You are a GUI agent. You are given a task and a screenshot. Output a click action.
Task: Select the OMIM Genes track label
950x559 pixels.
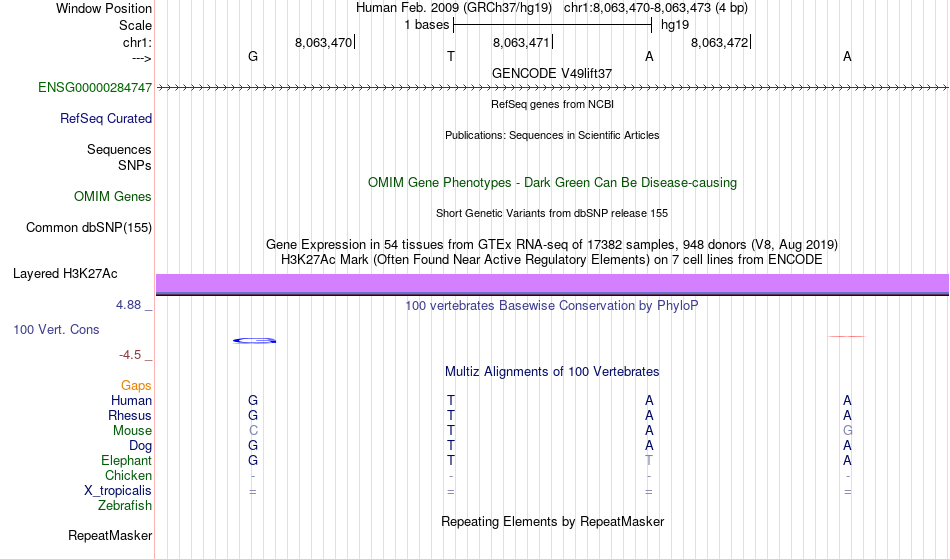[x=112, y=197]
